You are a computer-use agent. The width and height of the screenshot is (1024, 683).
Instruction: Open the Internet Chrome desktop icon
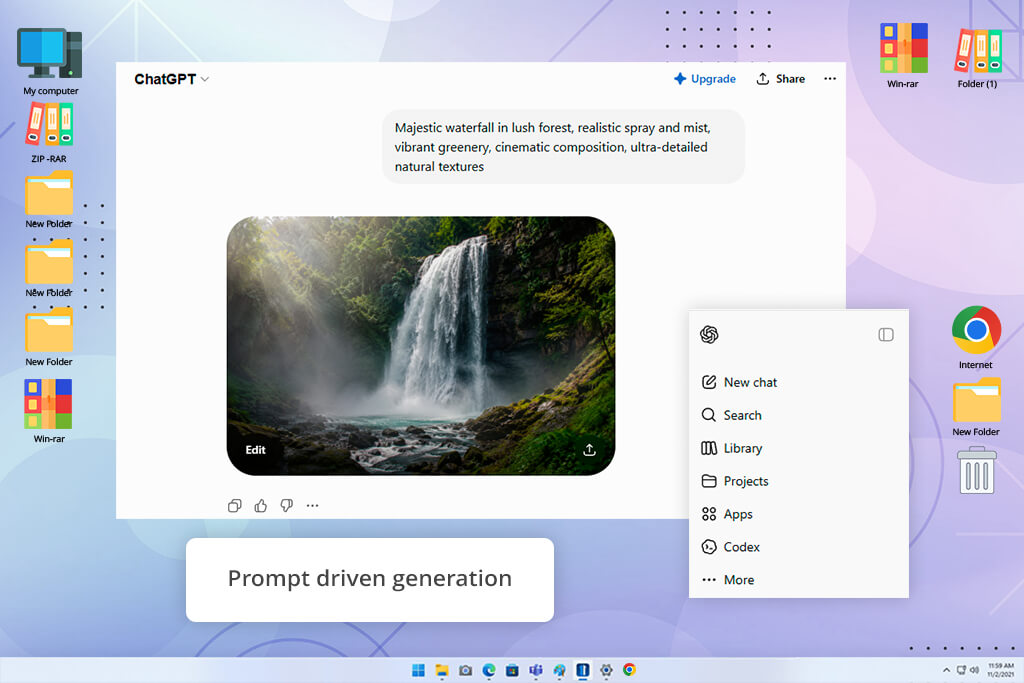pos(976,338)
